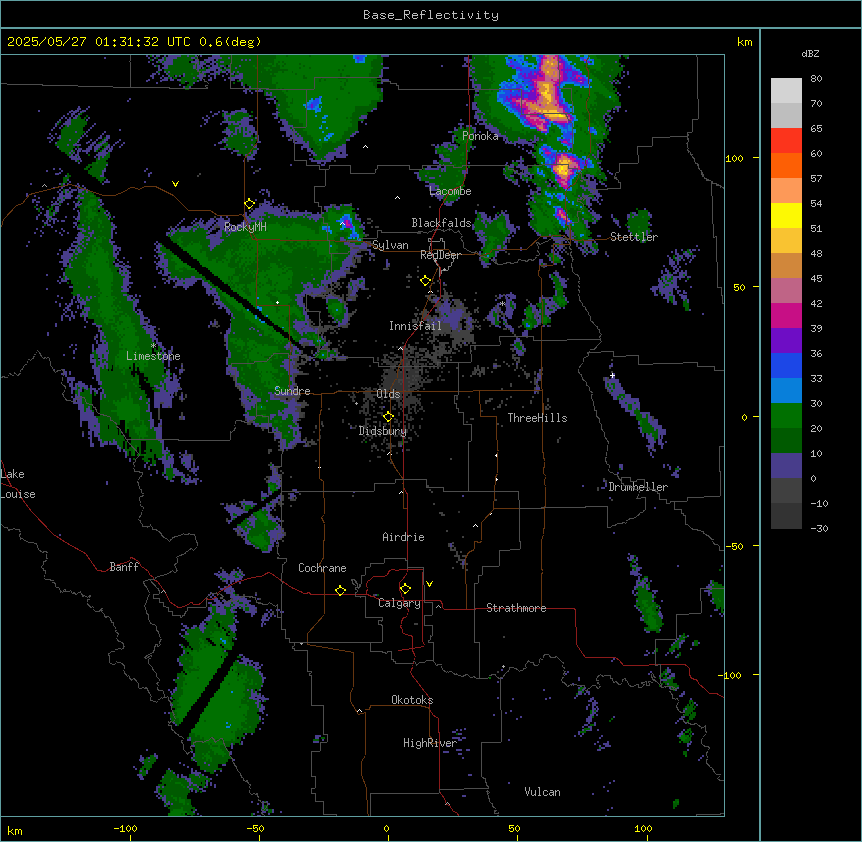Click the Limestone label
The width and height of the screenshot is (862, 842).
[153, 356]
